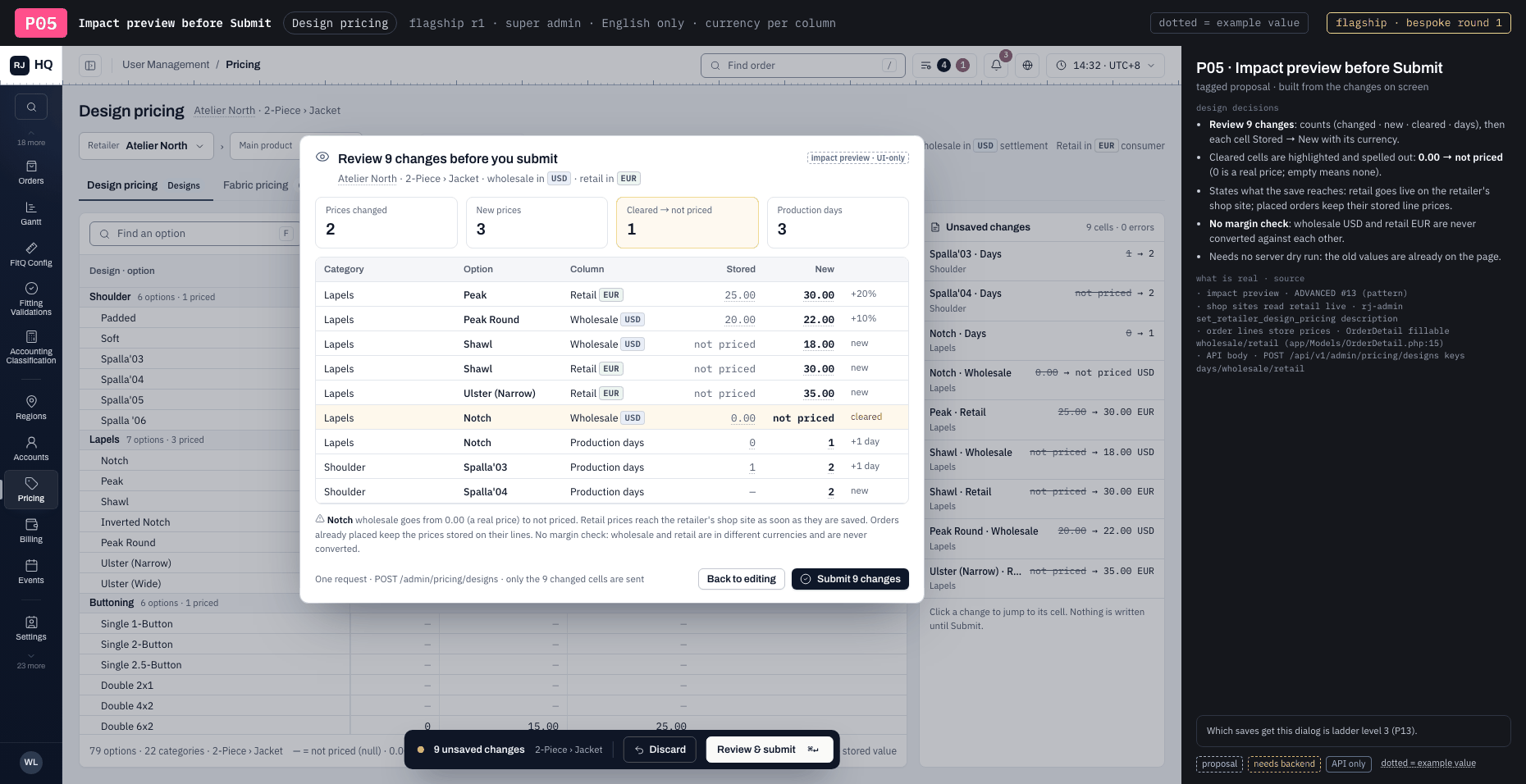This screenshot has height=784, width=1526.
Task: Toggle the sidebar panel icon
Action: (x=90, y=65)
